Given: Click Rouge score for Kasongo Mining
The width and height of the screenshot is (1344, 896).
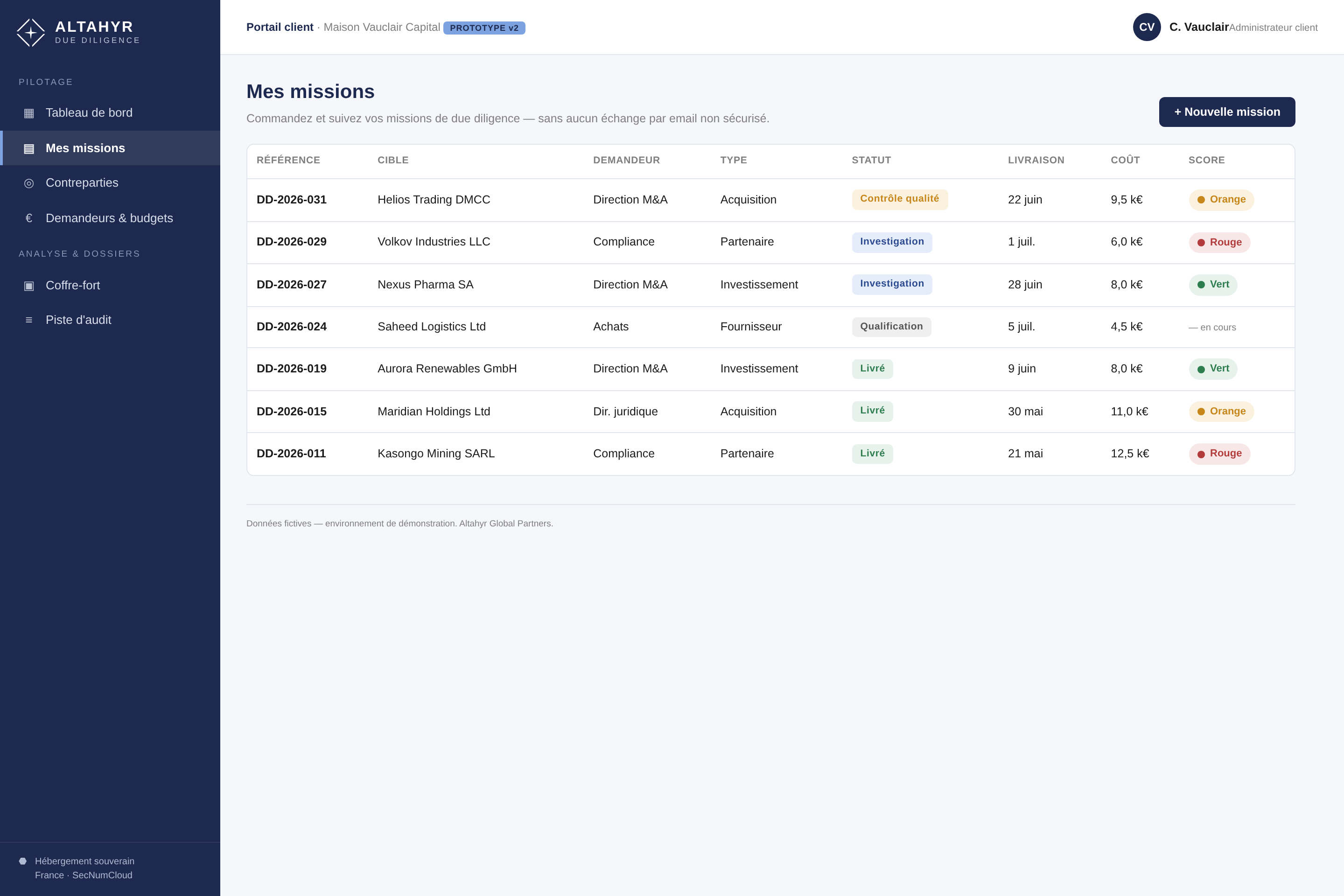Looking at the screenshot, I should click(x=1219, y=454).
